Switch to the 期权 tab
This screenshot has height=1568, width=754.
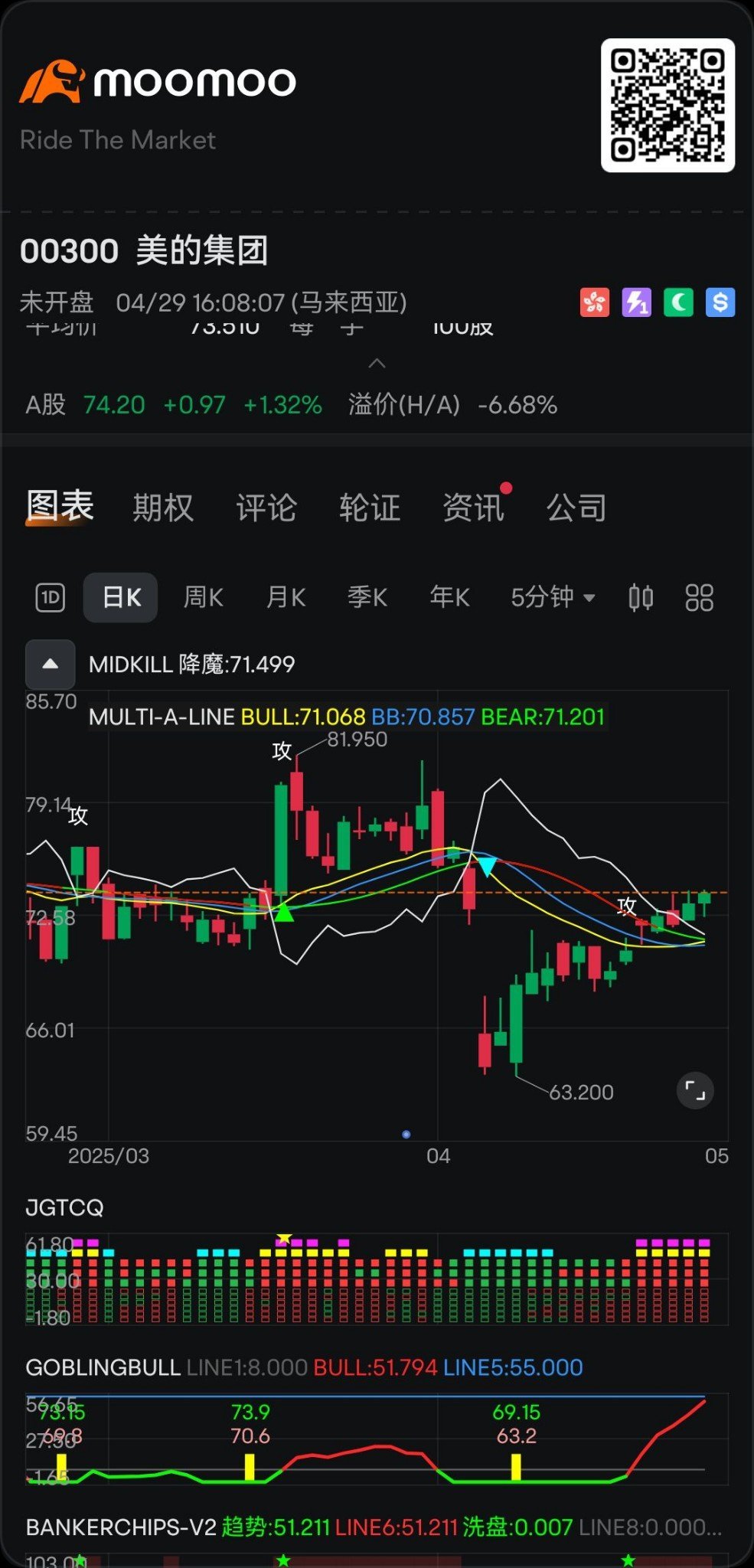[x=163, y=508]
